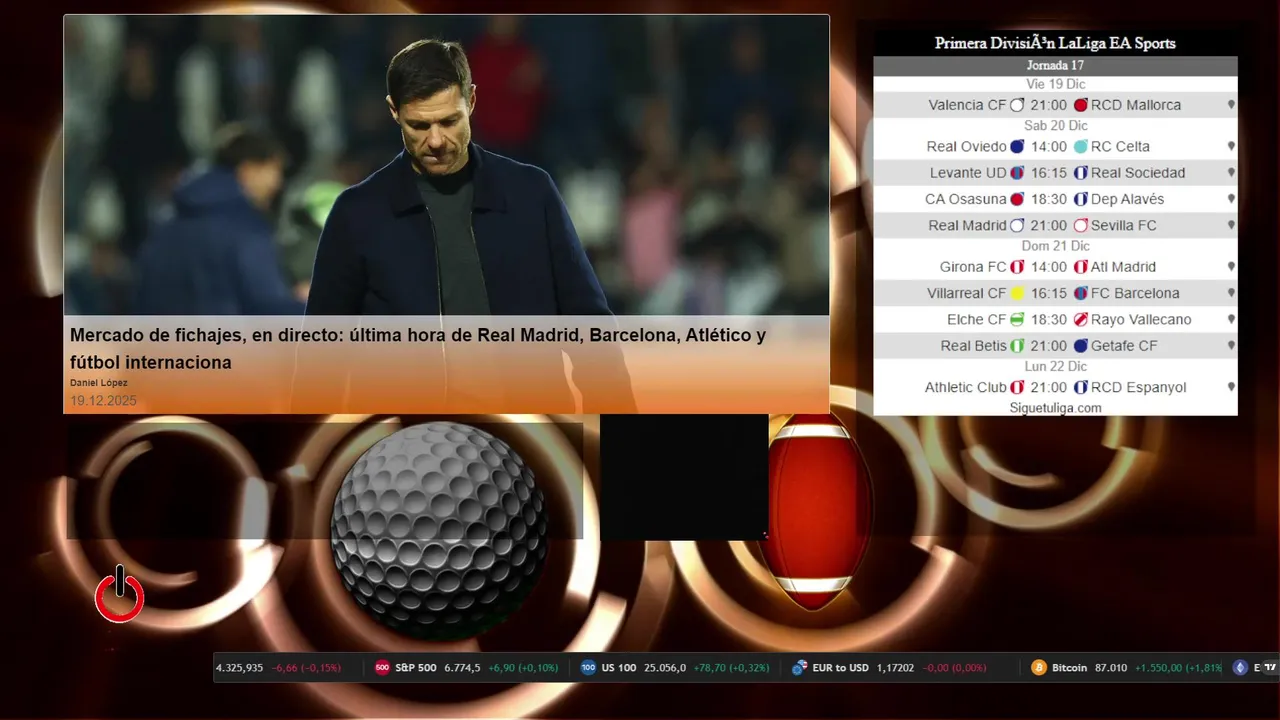Click the Bitcoin price 87.010
Image resolution: width=1280 pixels, height=720 pixels.
coord(1111,668)
